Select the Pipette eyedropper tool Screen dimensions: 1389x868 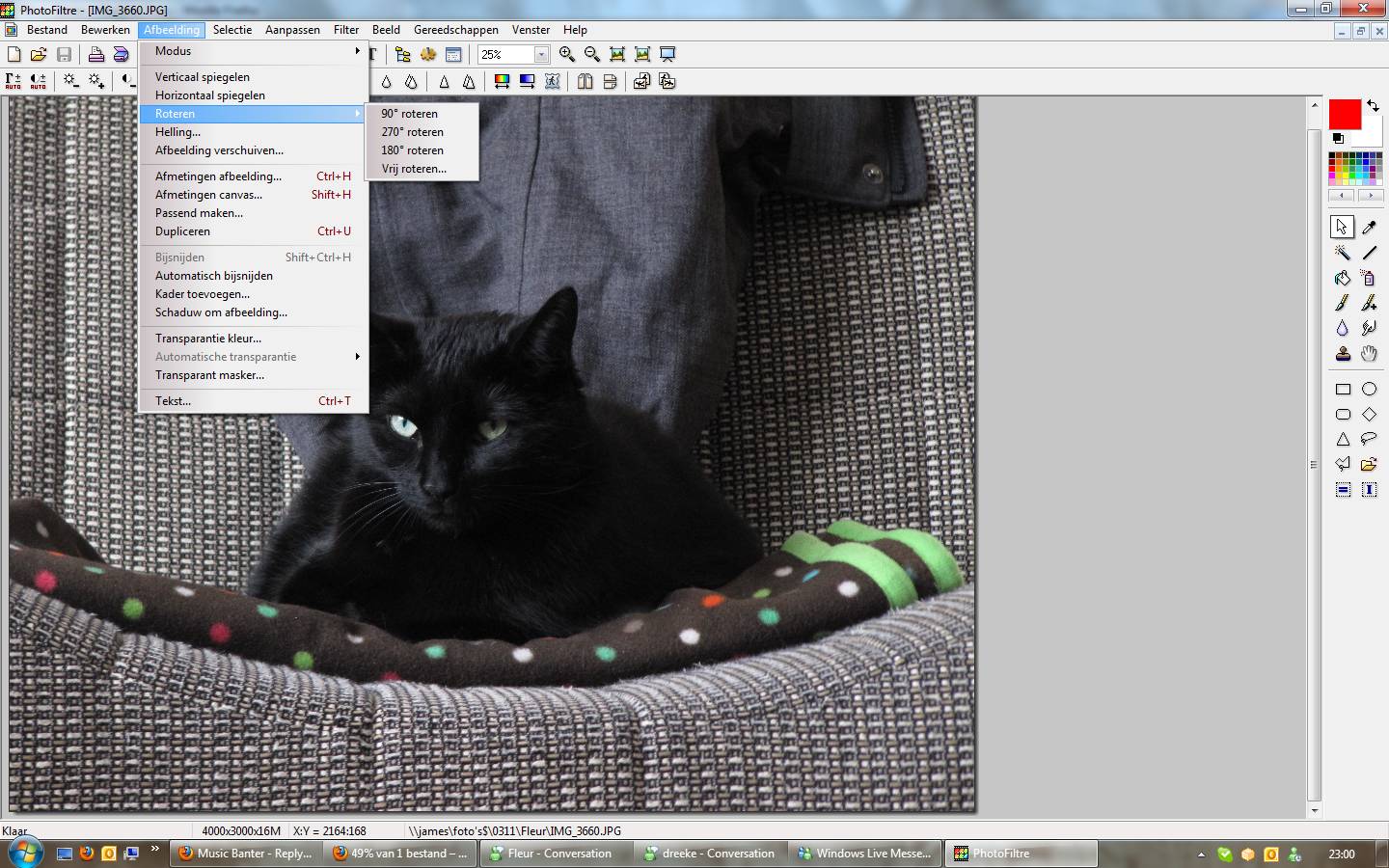click(x=1369, y=227)
